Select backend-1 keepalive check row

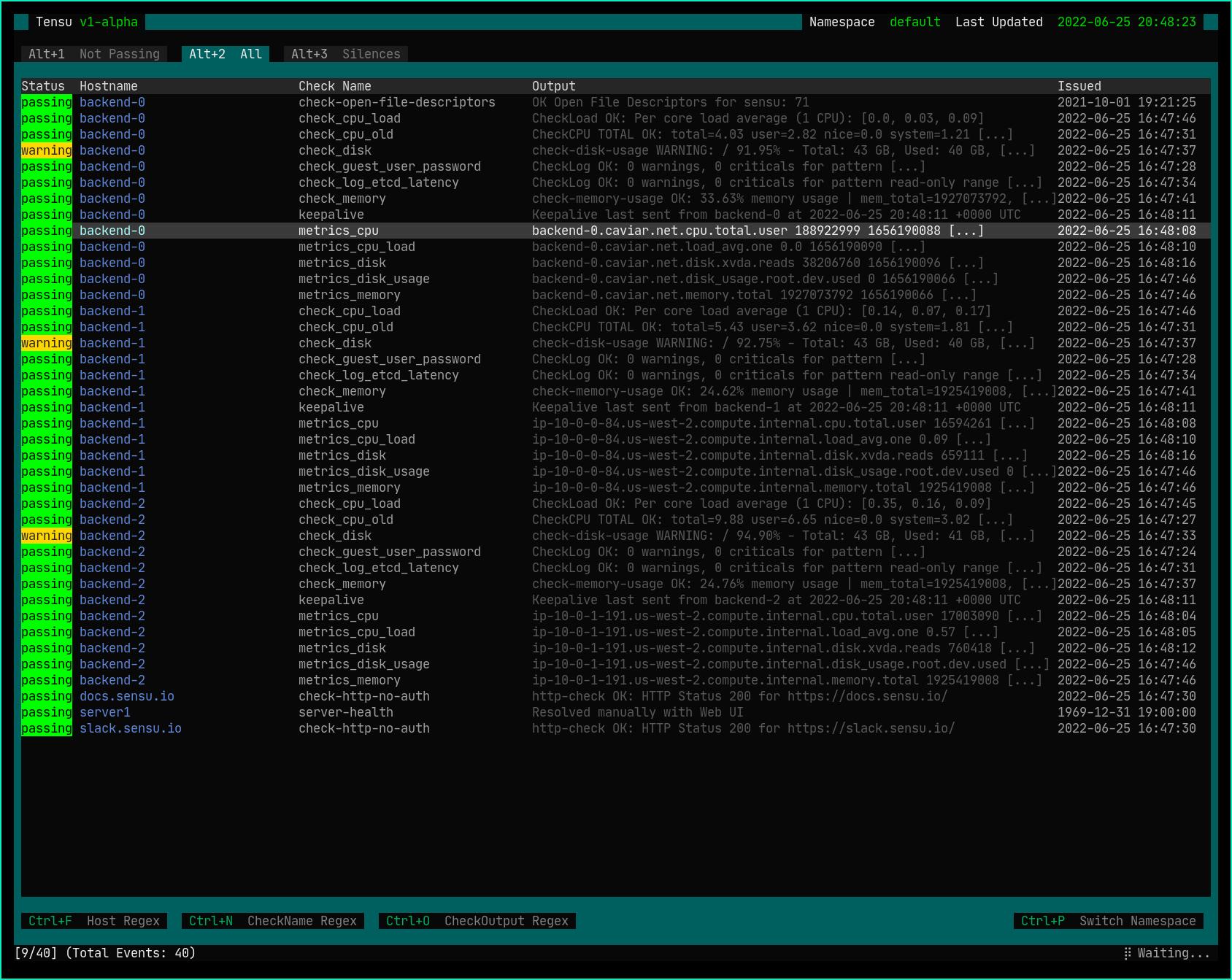pyautogui.click(x=331, y=407)
